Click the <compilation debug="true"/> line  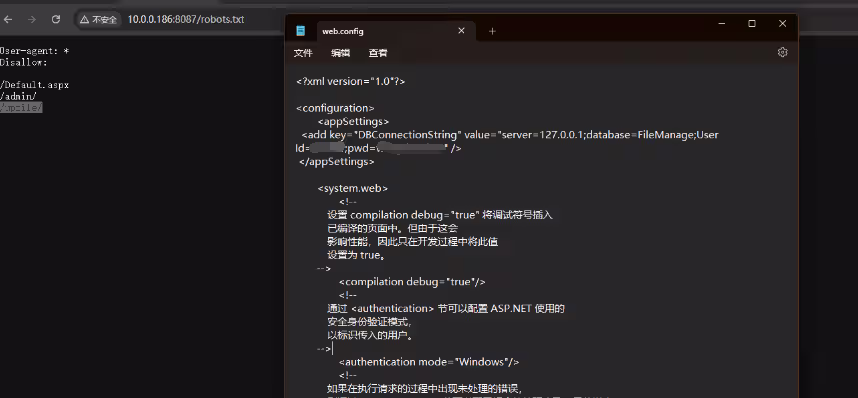[412, 282]
